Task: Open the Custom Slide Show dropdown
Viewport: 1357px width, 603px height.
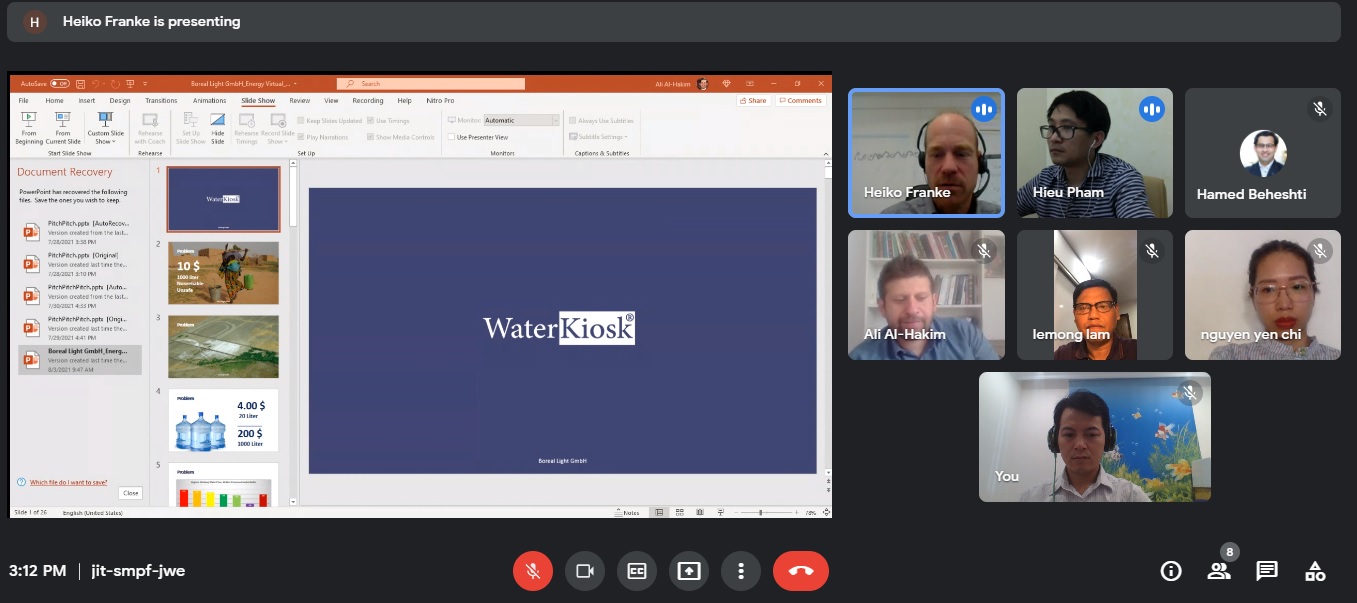Action: (x=105, y=128)
